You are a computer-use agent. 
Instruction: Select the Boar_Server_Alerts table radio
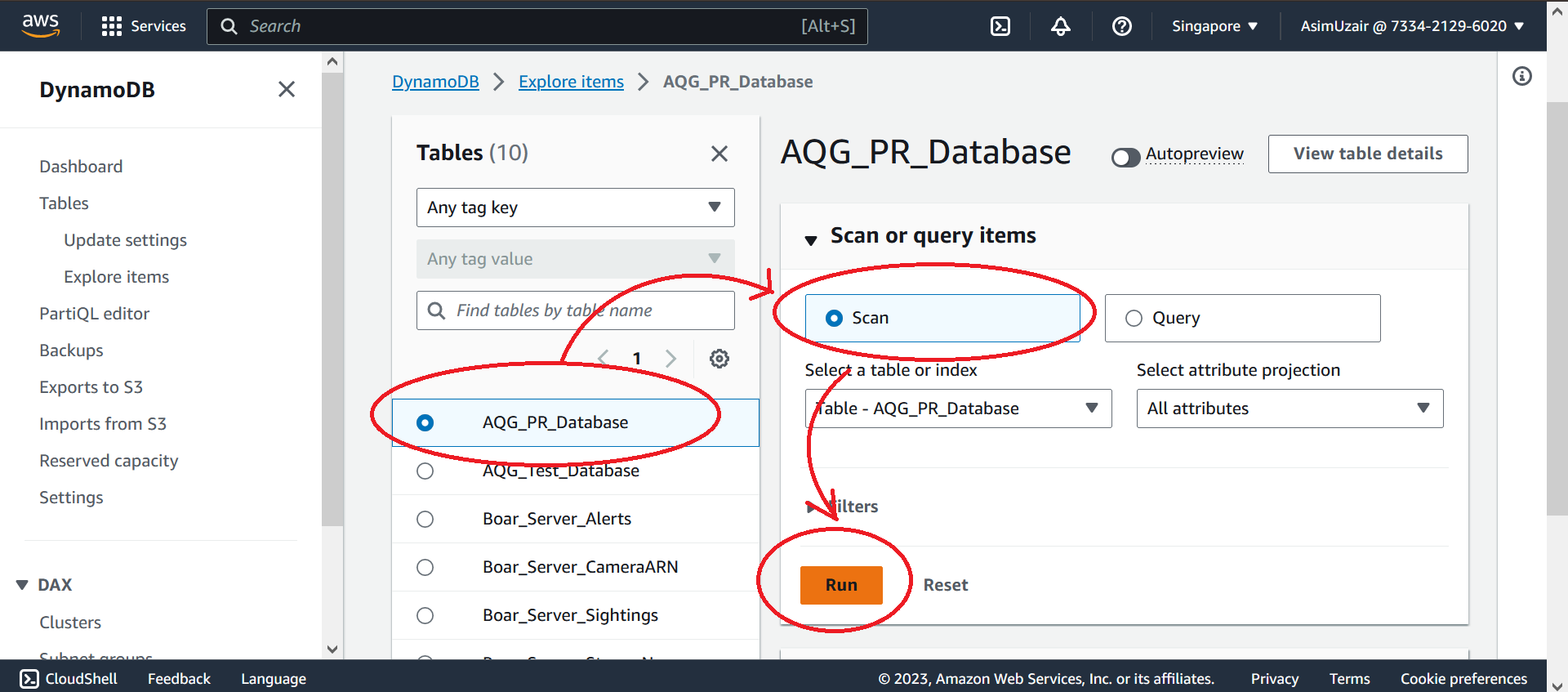(425, 519)
